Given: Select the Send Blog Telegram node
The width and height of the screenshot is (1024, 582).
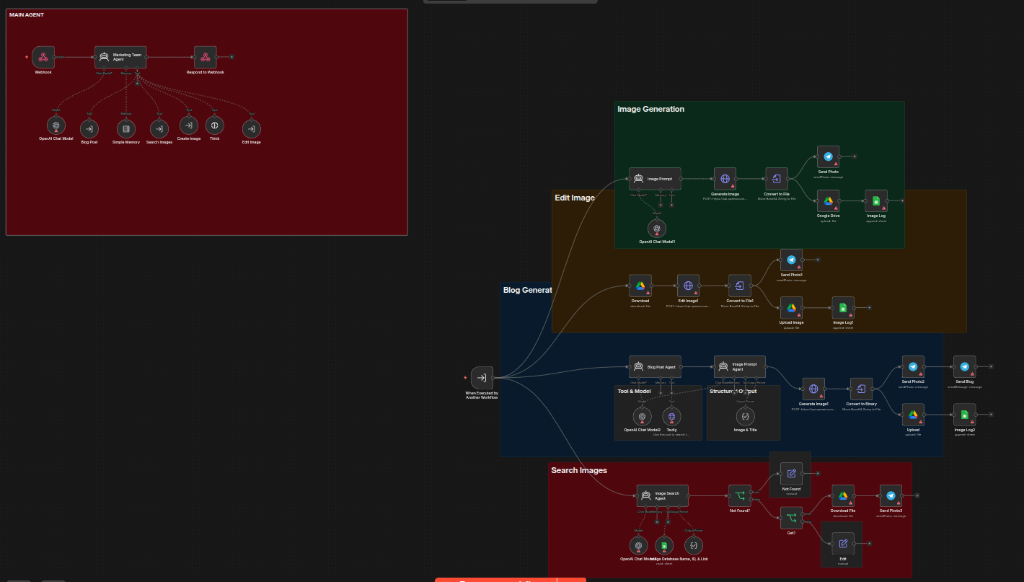Looking at the screenshot, I should pos(965,366).
